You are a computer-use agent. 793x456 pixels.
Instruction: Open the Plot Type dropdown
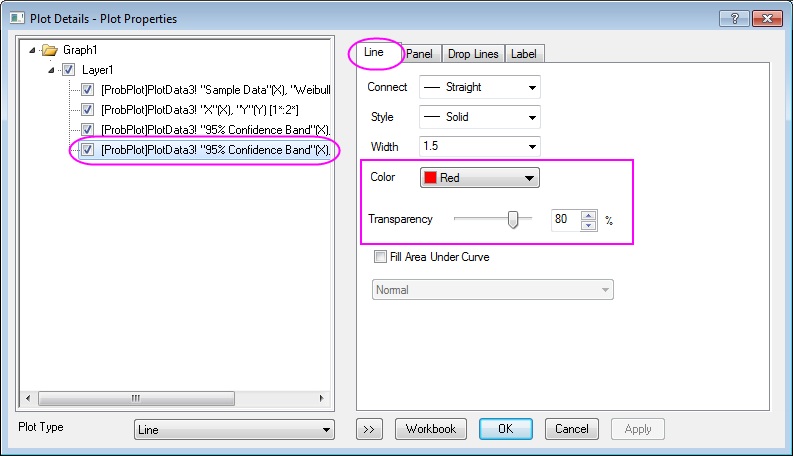(234, 430)
